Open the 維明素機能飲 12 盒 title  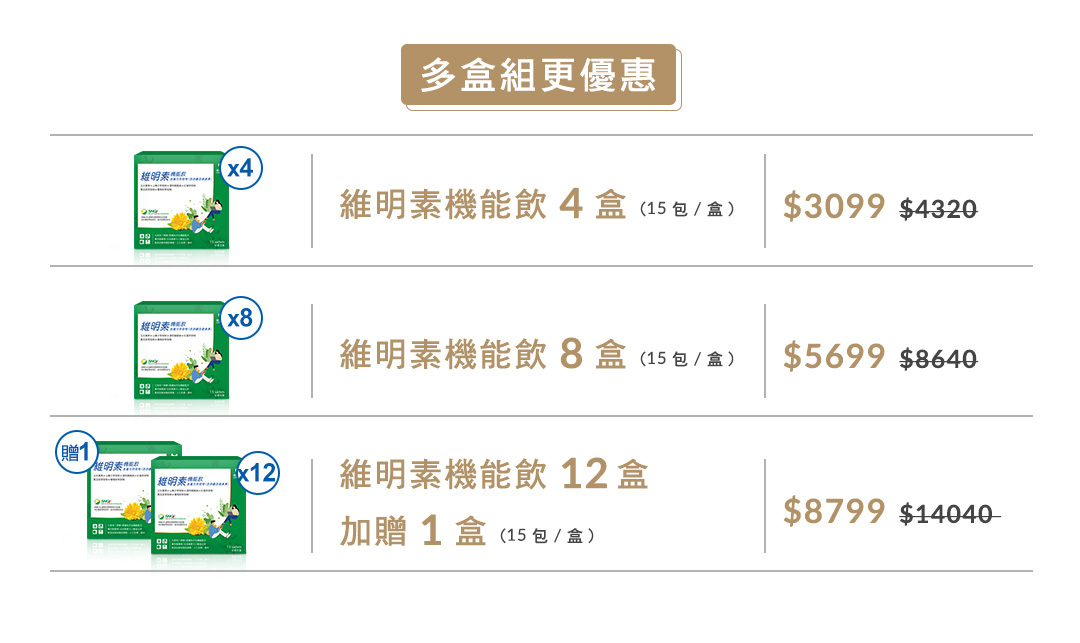coord(494,475)
